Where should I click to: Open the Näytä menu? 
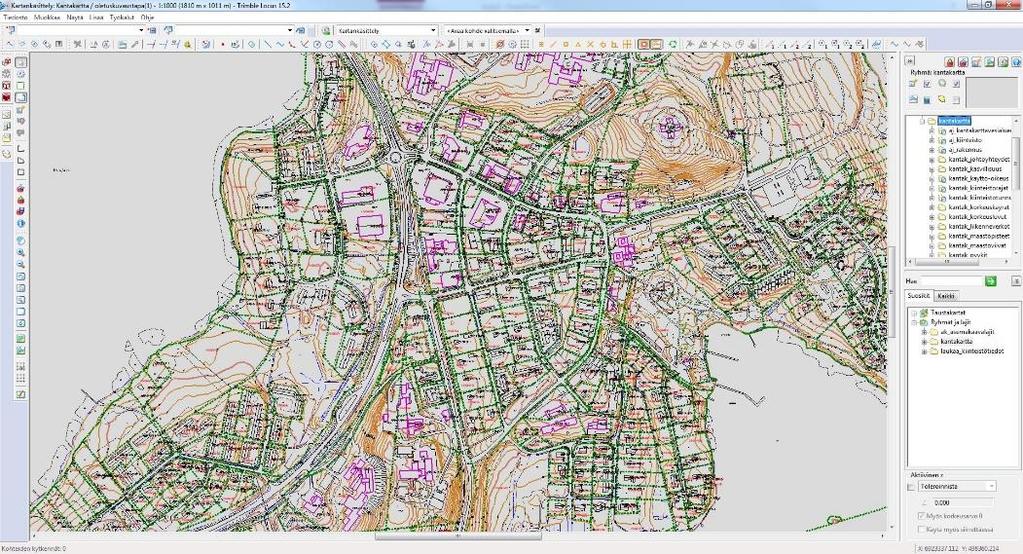tap(75, 18)
